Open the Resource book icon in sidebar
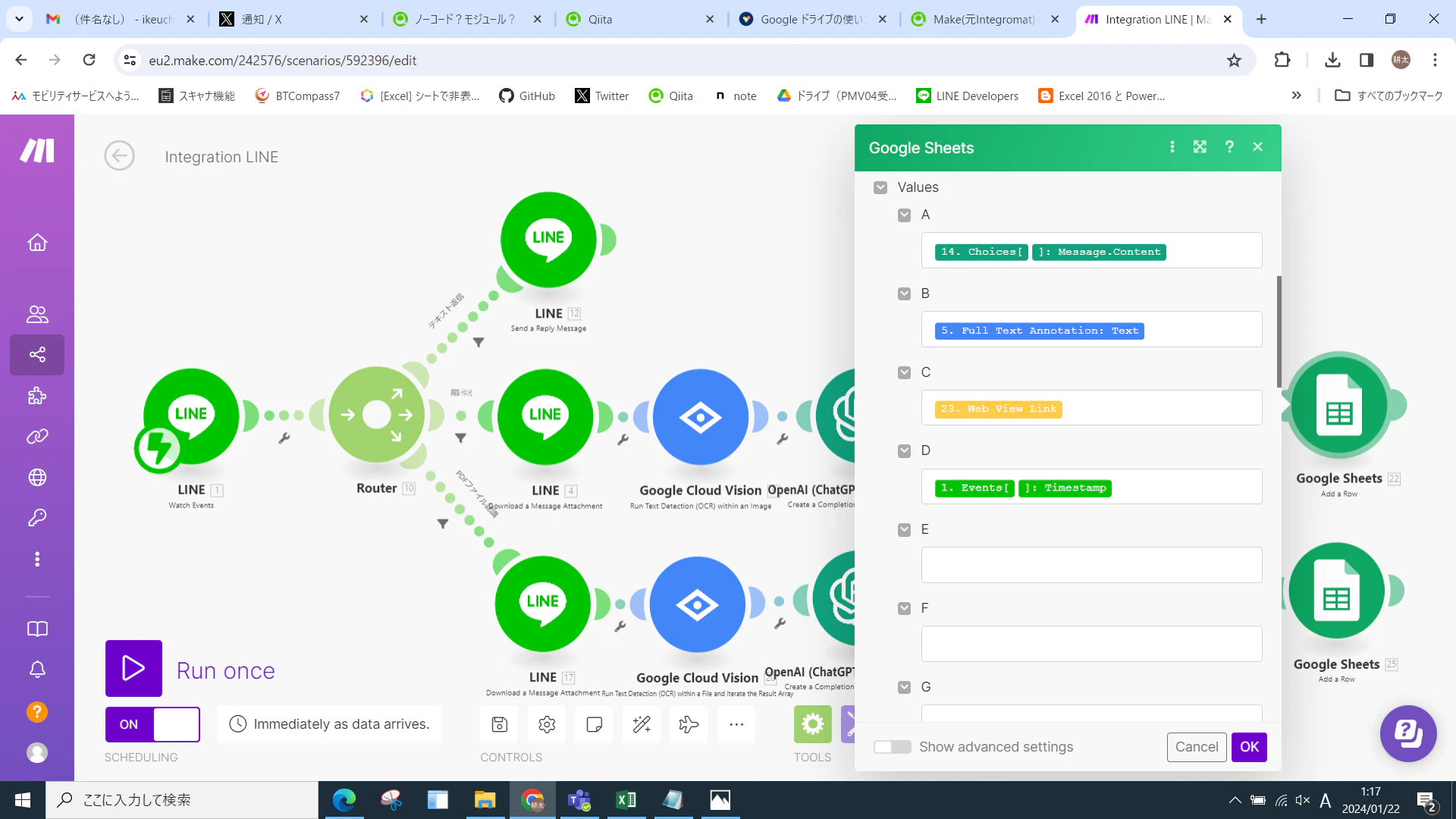Viewport: 1456px width, 819px height. click(37, 629)
